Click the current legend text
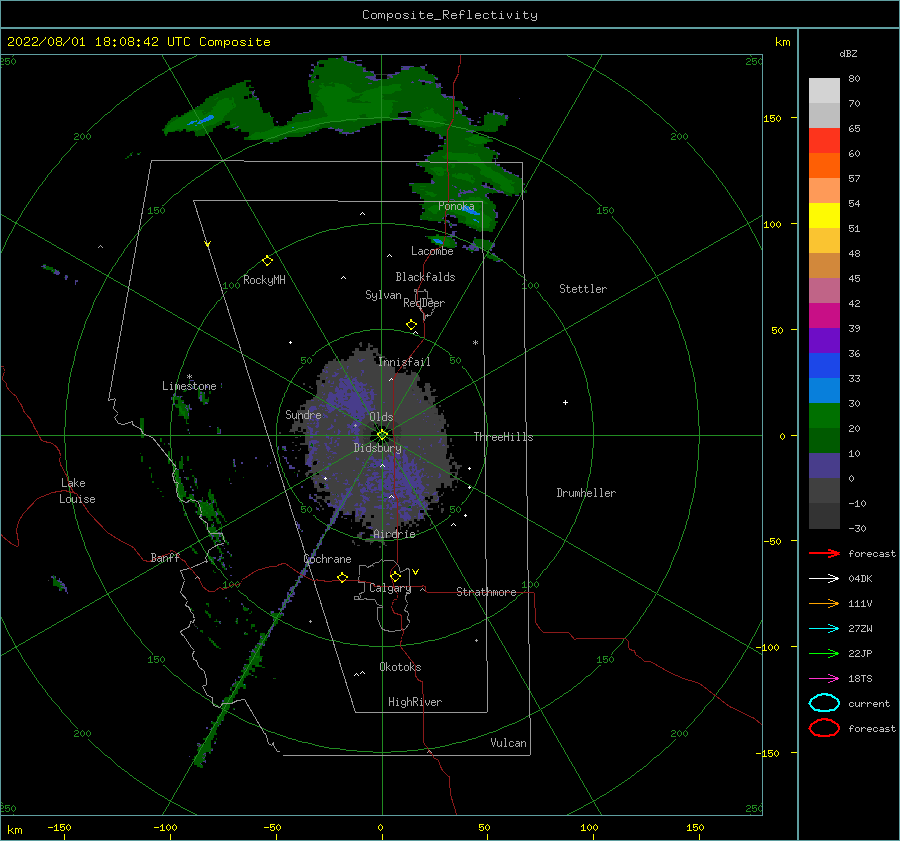The image size is (900, 841). pos(869,703)
